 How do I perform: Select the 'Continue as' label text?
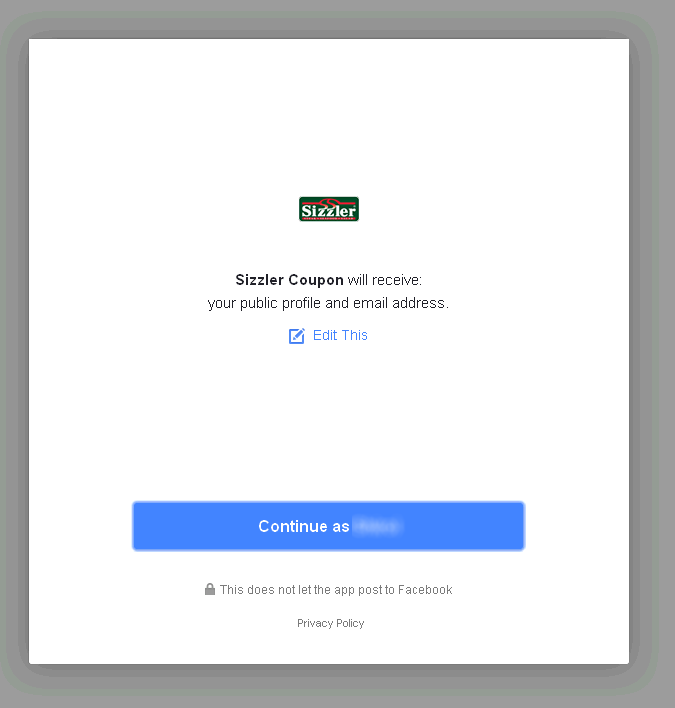click(304, 526)
